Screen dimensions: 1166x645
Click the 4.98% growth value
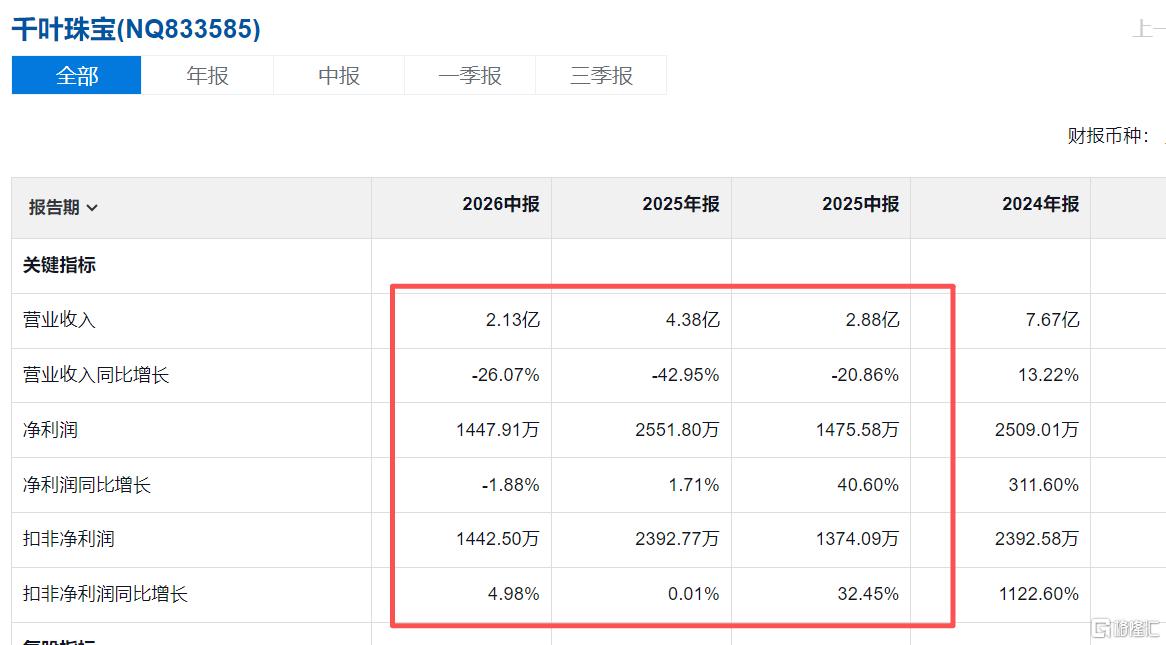(x=515, y=594)
